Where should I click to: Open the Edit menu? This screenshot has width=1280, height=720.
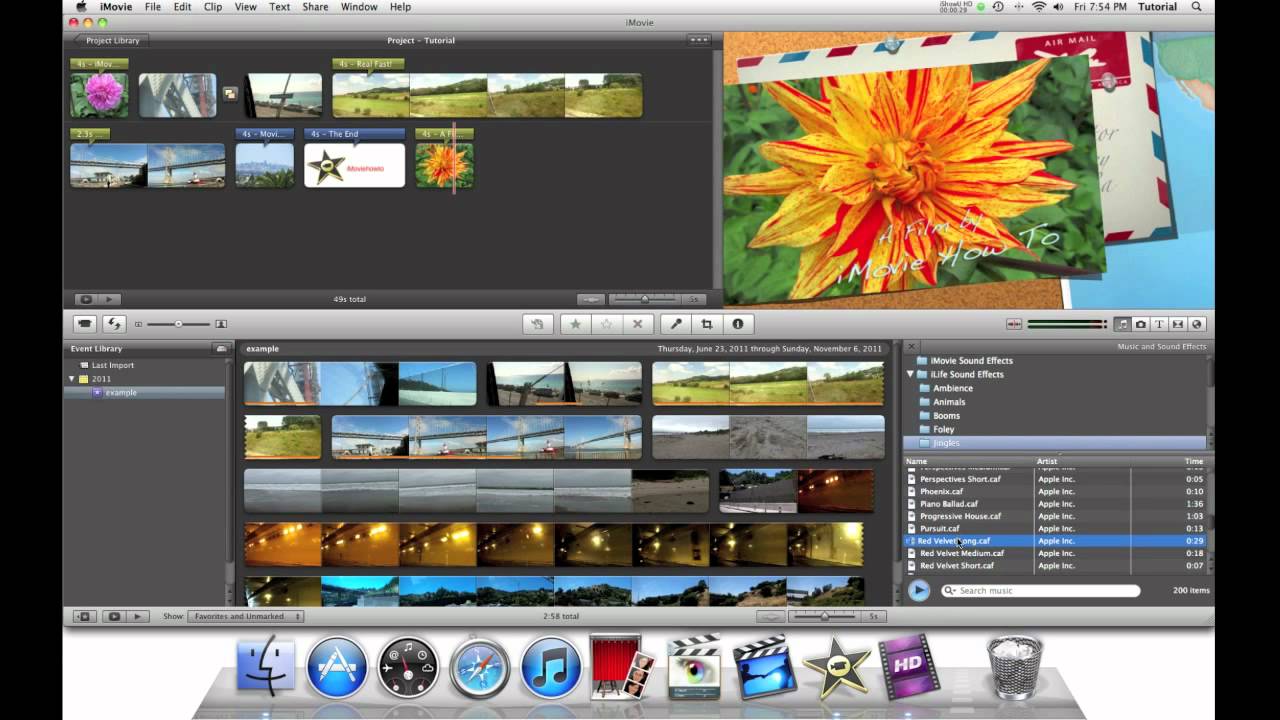tap(182, 7)
